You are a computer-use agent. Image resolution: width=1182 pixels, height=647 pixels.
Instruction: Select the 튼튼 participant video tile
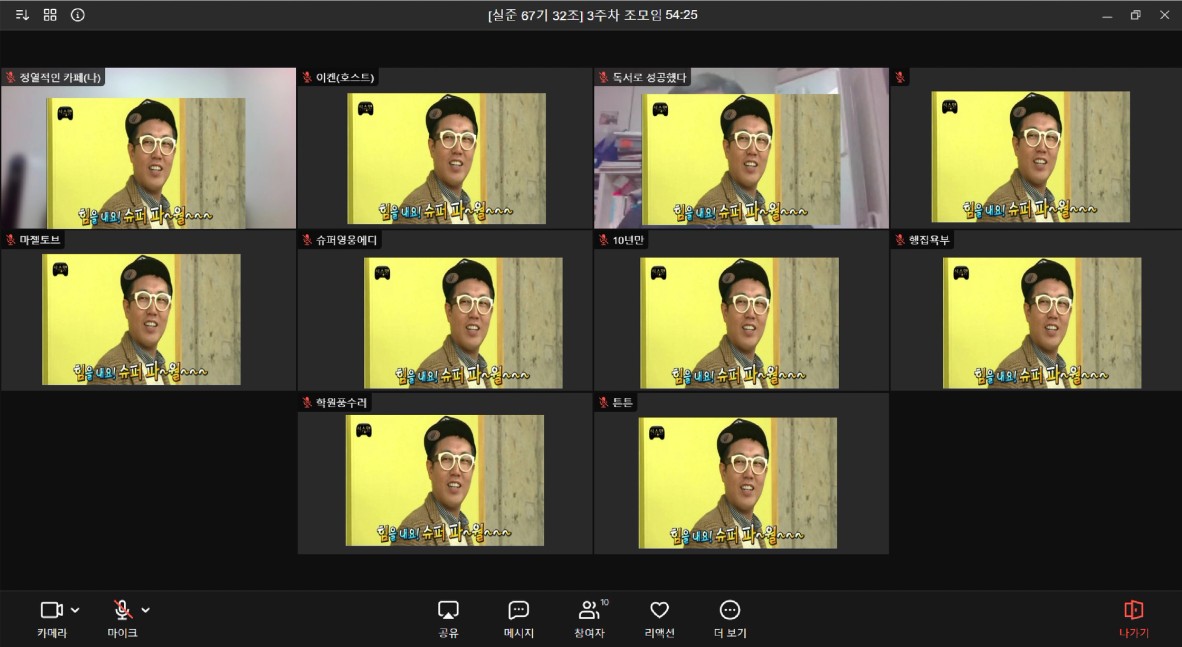point(740,481)
